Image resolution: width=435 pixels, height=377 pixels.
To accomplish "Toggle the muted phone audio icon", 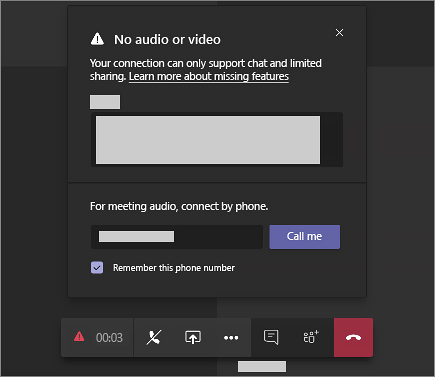I will click(154, 337).
